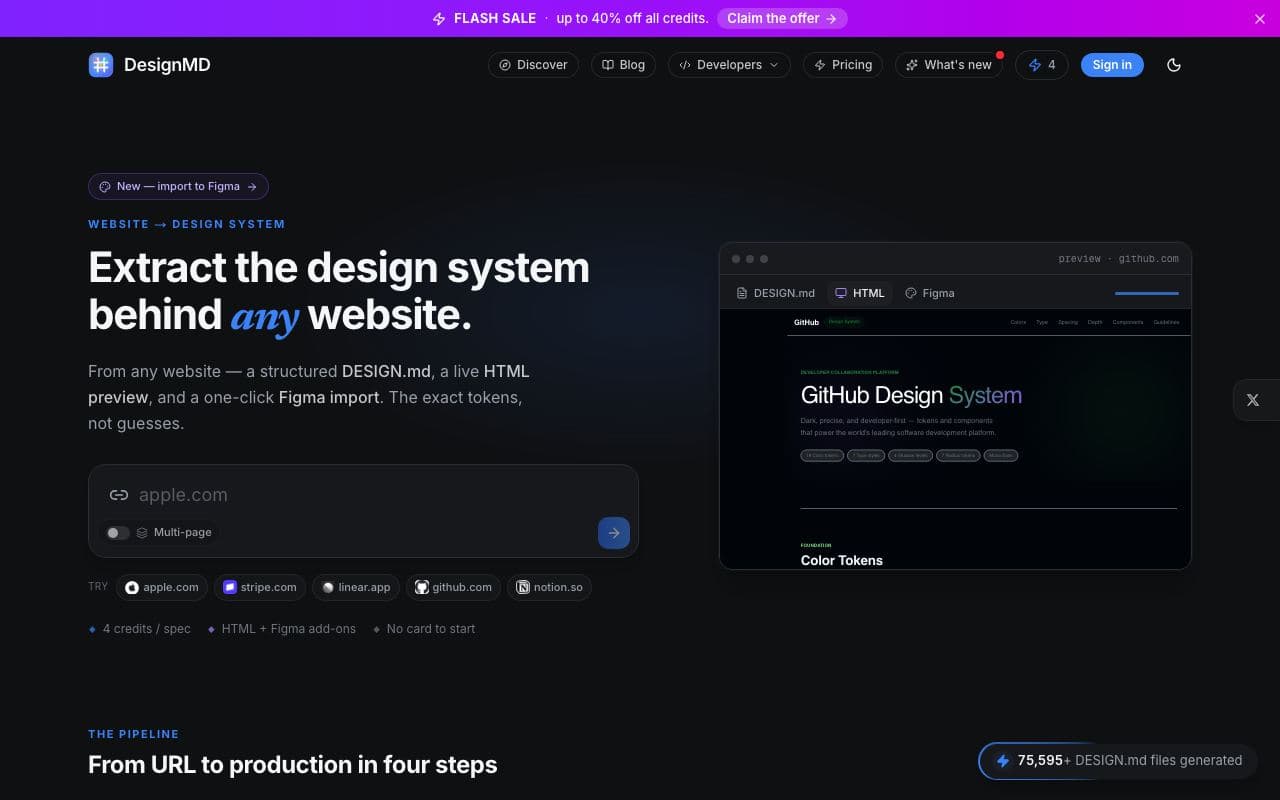Open the Pricing page
Screen dimensions: 1280x800
(843, 65)
